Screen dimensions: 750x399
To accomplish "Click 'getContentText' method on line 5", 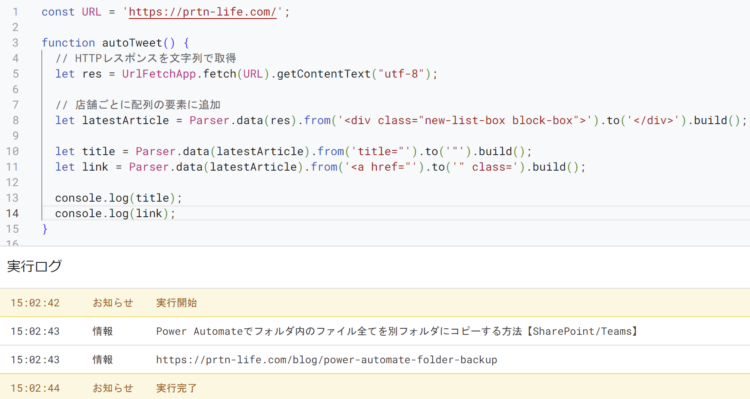I will 324,74.
